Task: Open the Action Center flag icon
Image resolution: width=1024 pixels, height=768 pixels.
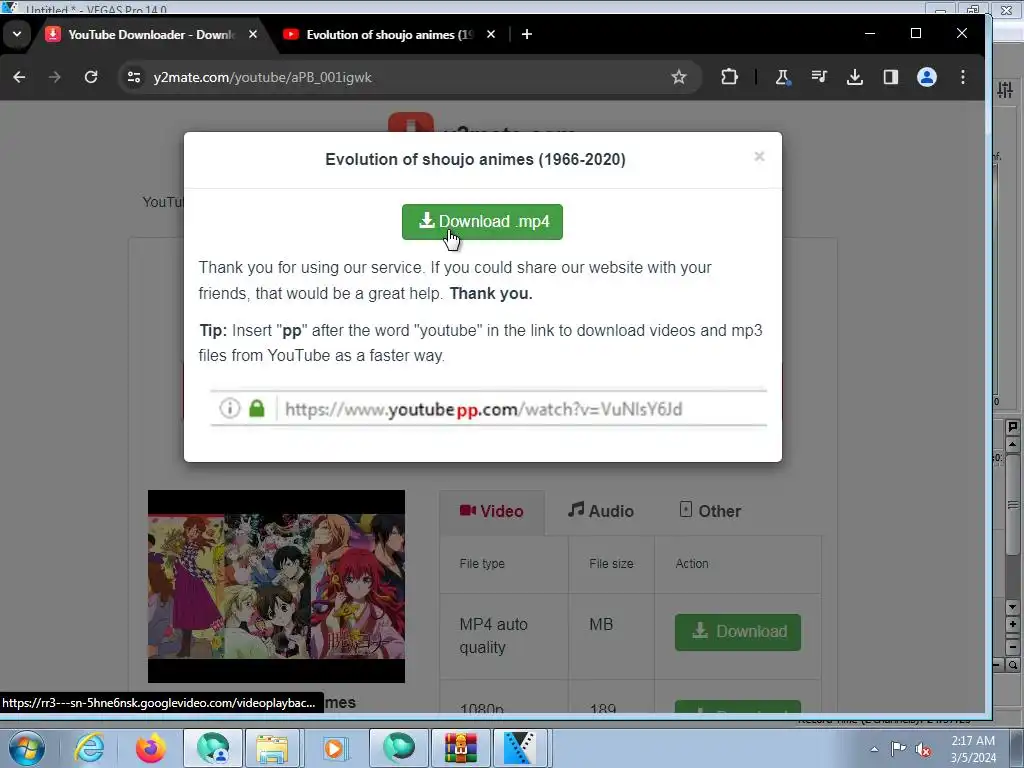Action: [x=898, y=748]
